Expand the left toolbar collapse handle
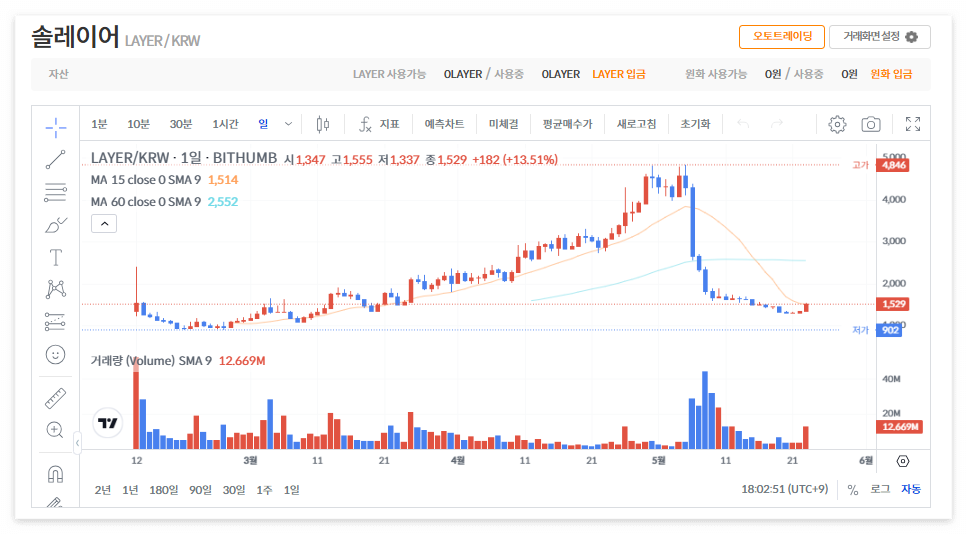Image resolution: width=967 pixels, height=534 pixels. click(77, 442)
